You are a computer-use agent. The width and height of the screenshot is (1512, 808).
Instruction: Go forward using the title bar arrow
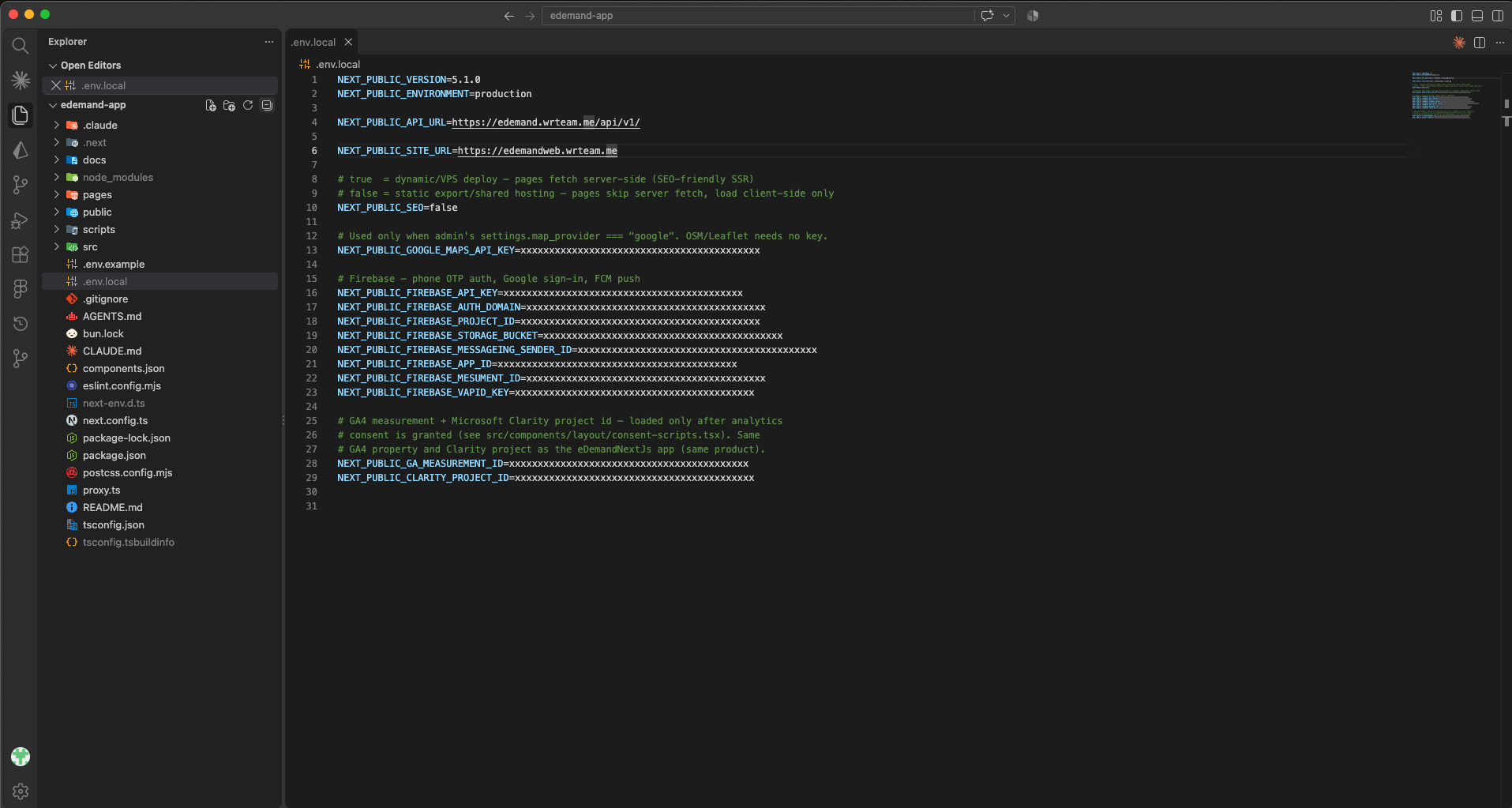(x=530, y=16)
